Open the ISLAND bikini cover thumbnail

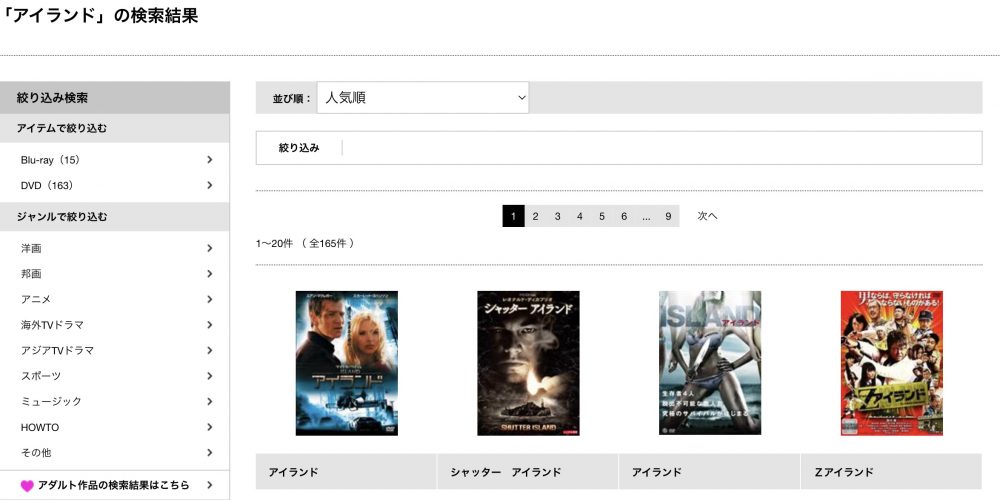pyautogui.click(x=710, y=363)
